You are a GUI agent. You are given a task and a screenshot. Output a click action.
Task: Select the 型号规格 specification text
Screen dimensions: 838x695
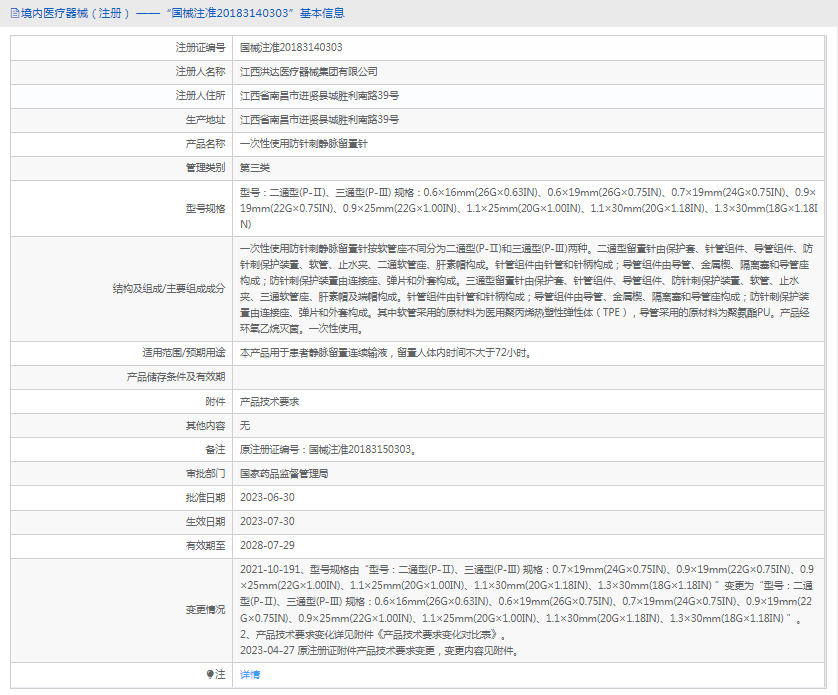(529, 208)
